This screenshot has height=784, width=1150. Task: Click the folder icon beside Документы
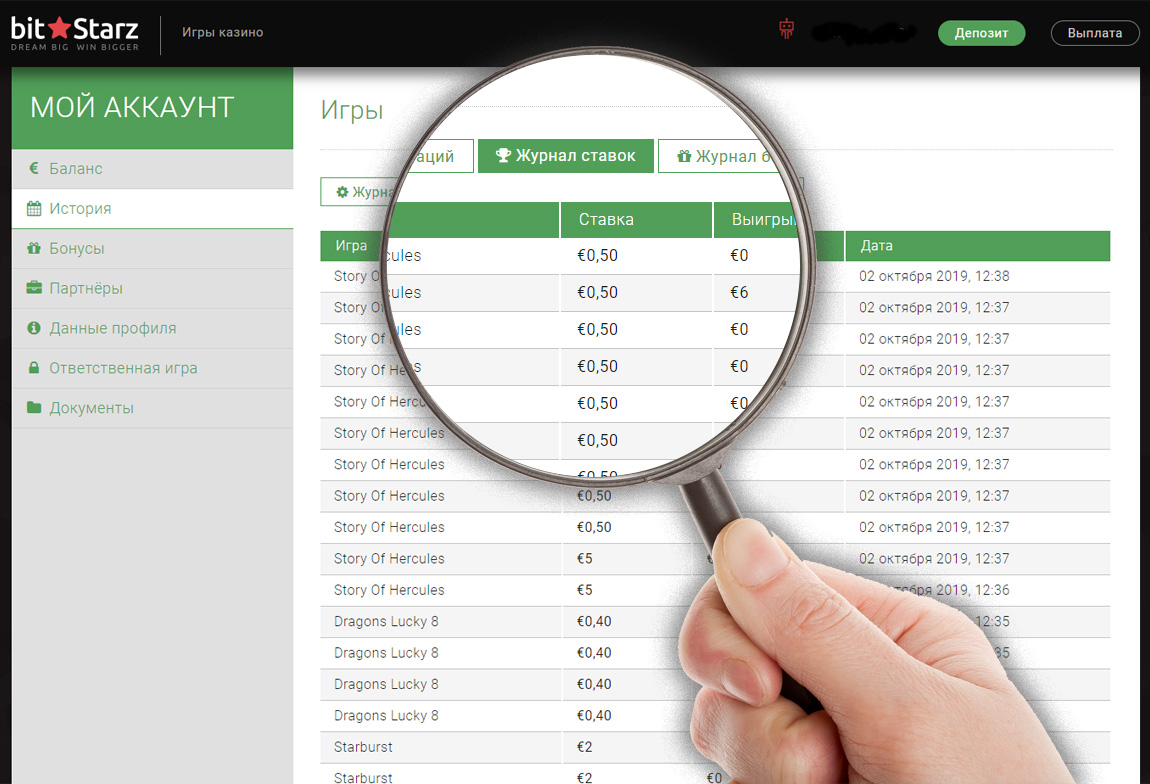pyautogui.click(x=33, y=408)
